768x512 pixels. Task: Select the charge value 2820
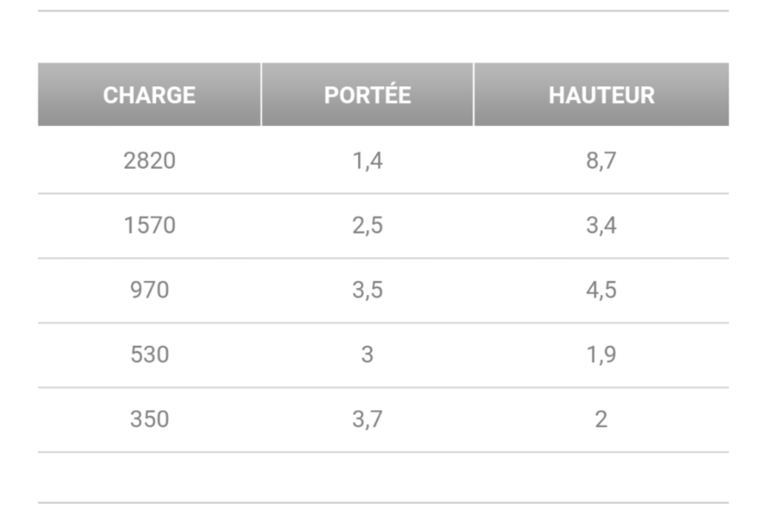tap(149, 161)
